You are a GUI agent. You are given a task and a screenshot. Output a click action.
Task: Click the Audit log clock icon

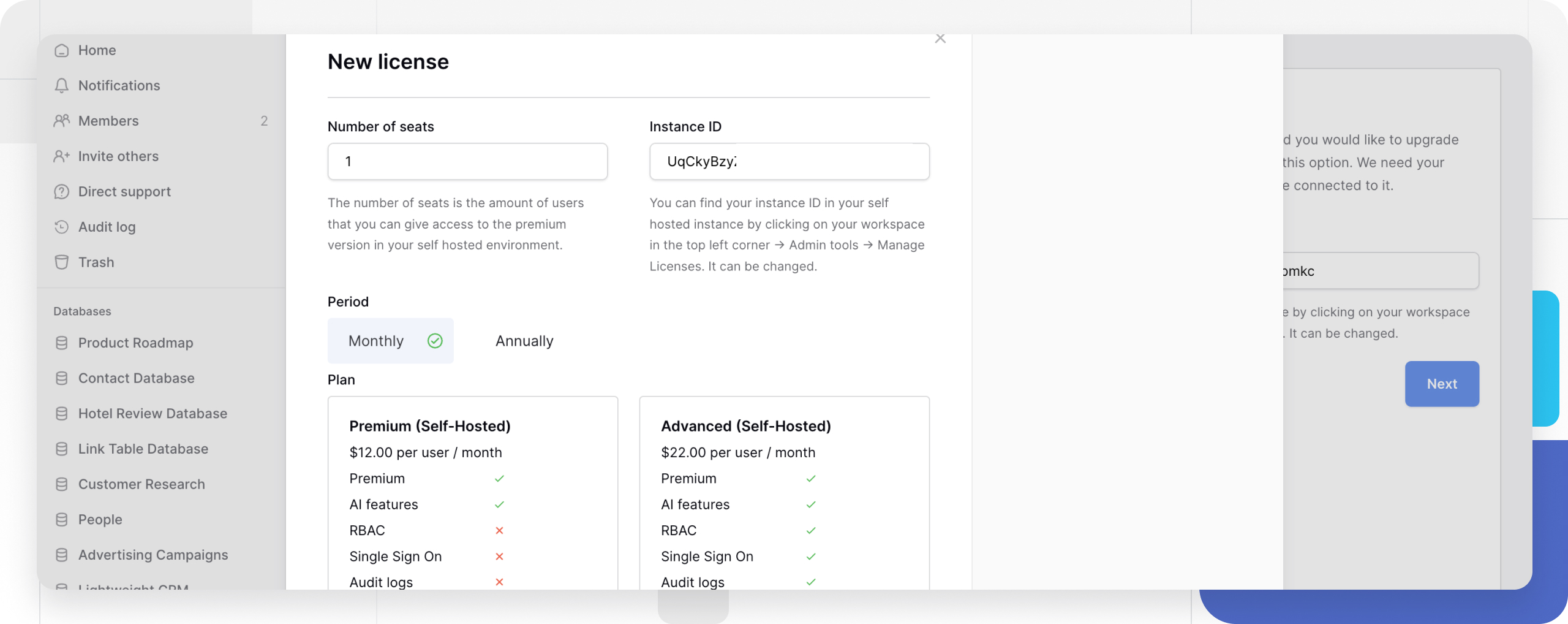pos(61,227)
